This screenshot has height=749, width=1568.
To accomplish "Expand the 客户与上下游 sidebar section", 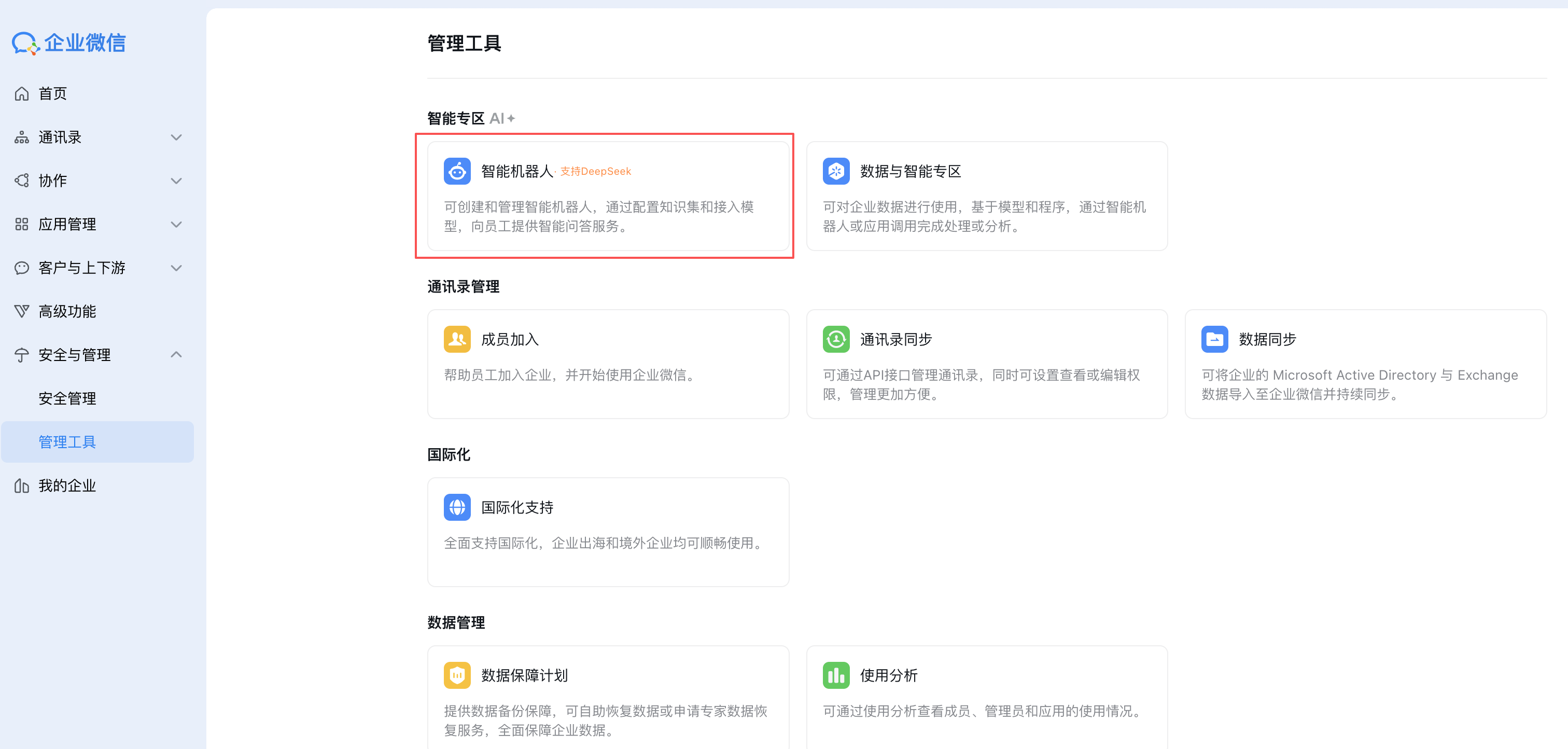I will click(x=176, y=268).
